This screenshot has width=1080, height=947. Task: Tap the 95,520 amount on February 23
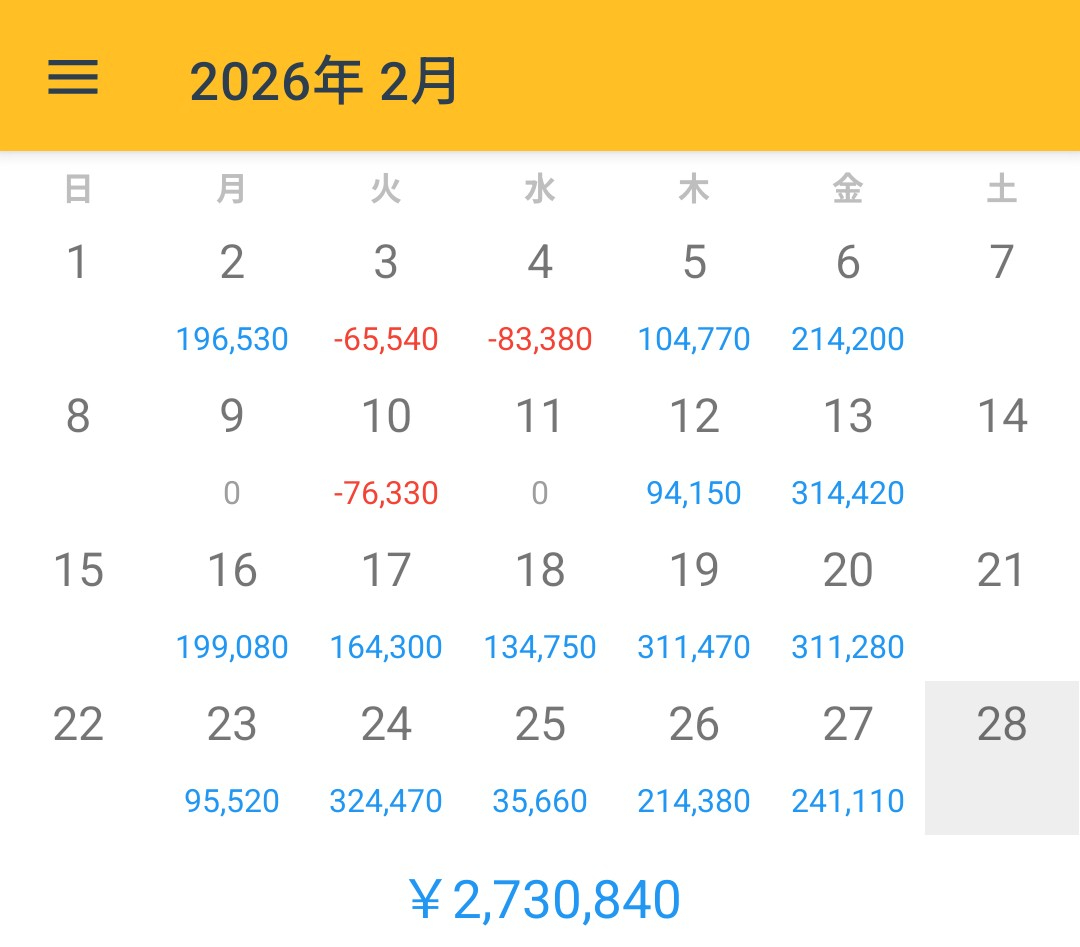232,800
